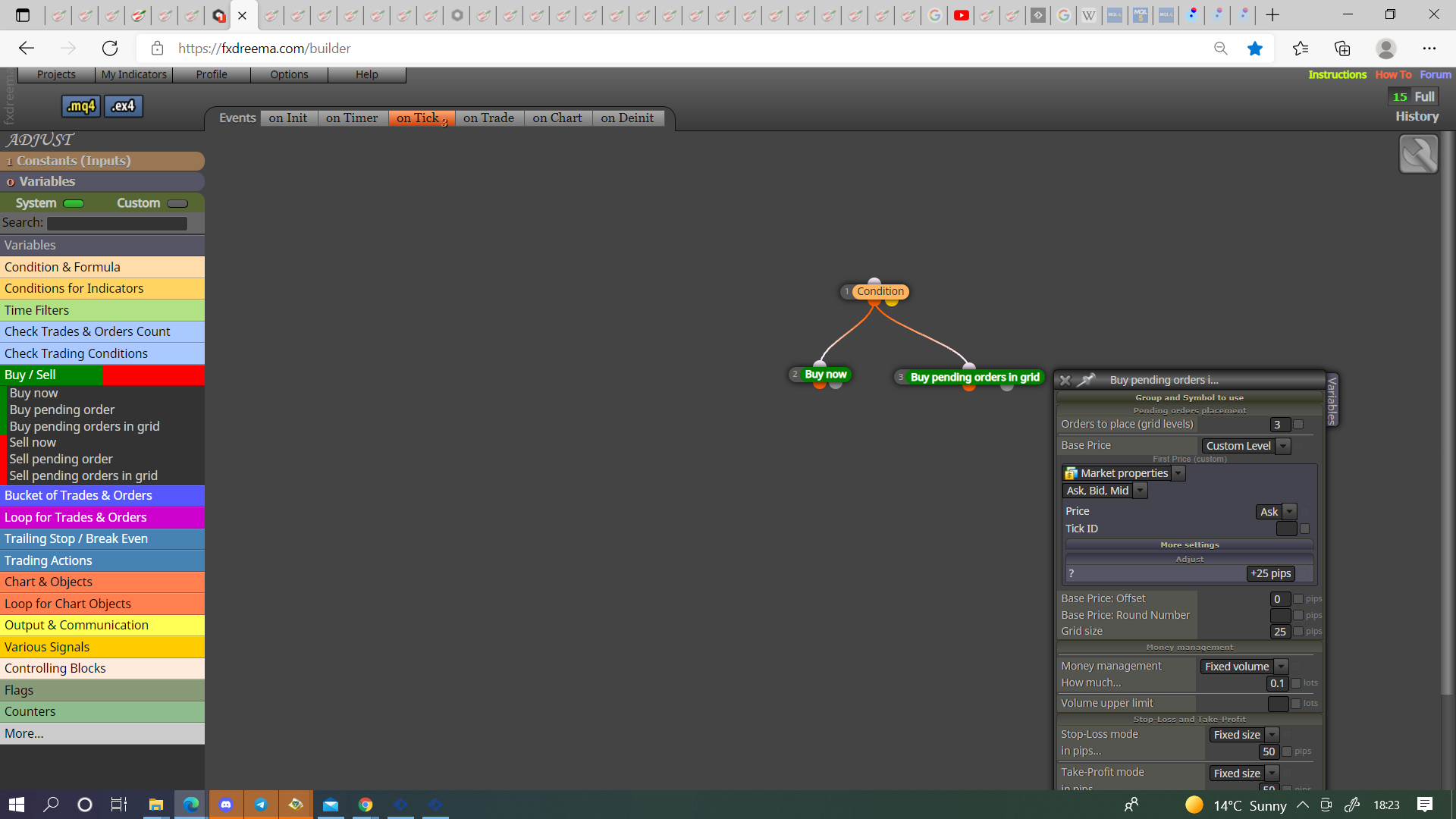This screenshot has width=1456, height=819.
Task: Tick the How much lots checkbox
Action: [1296, 683]
